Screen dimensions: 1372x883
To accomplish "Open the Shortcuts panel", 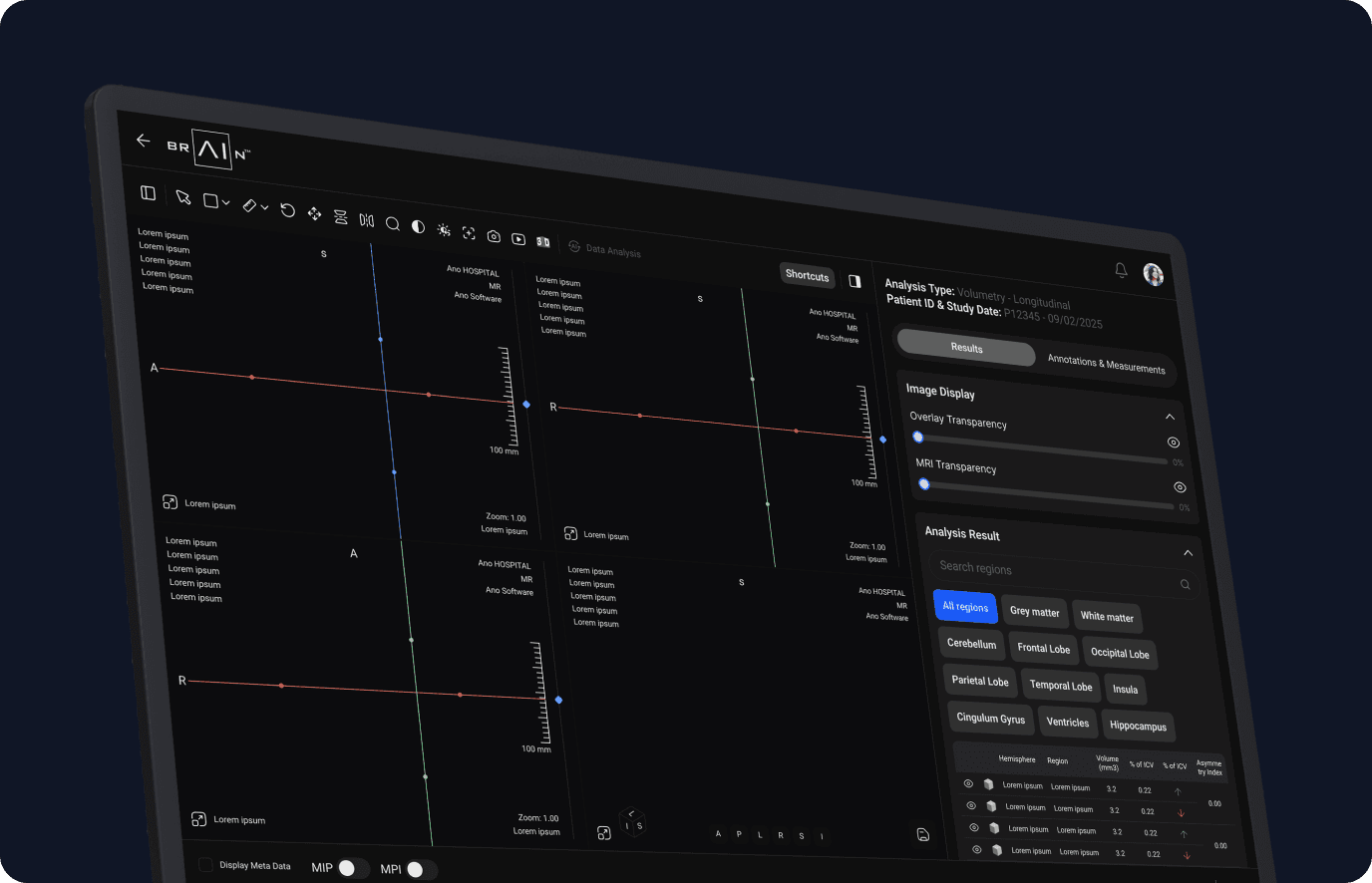I will (x=807, y=276).
